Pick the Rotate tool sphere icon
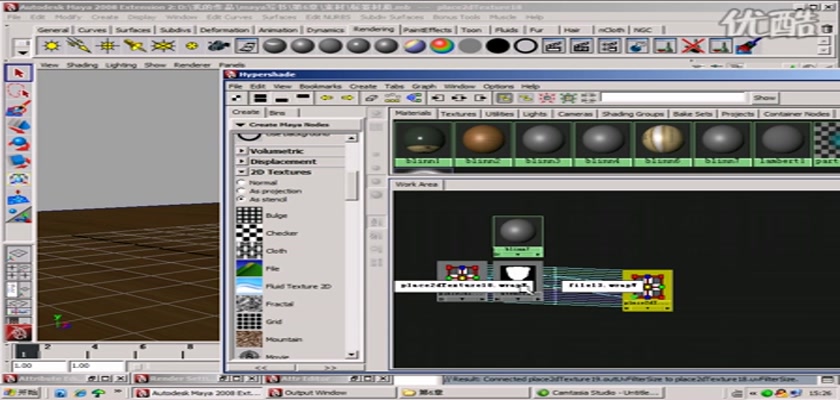 pos(19,144)
